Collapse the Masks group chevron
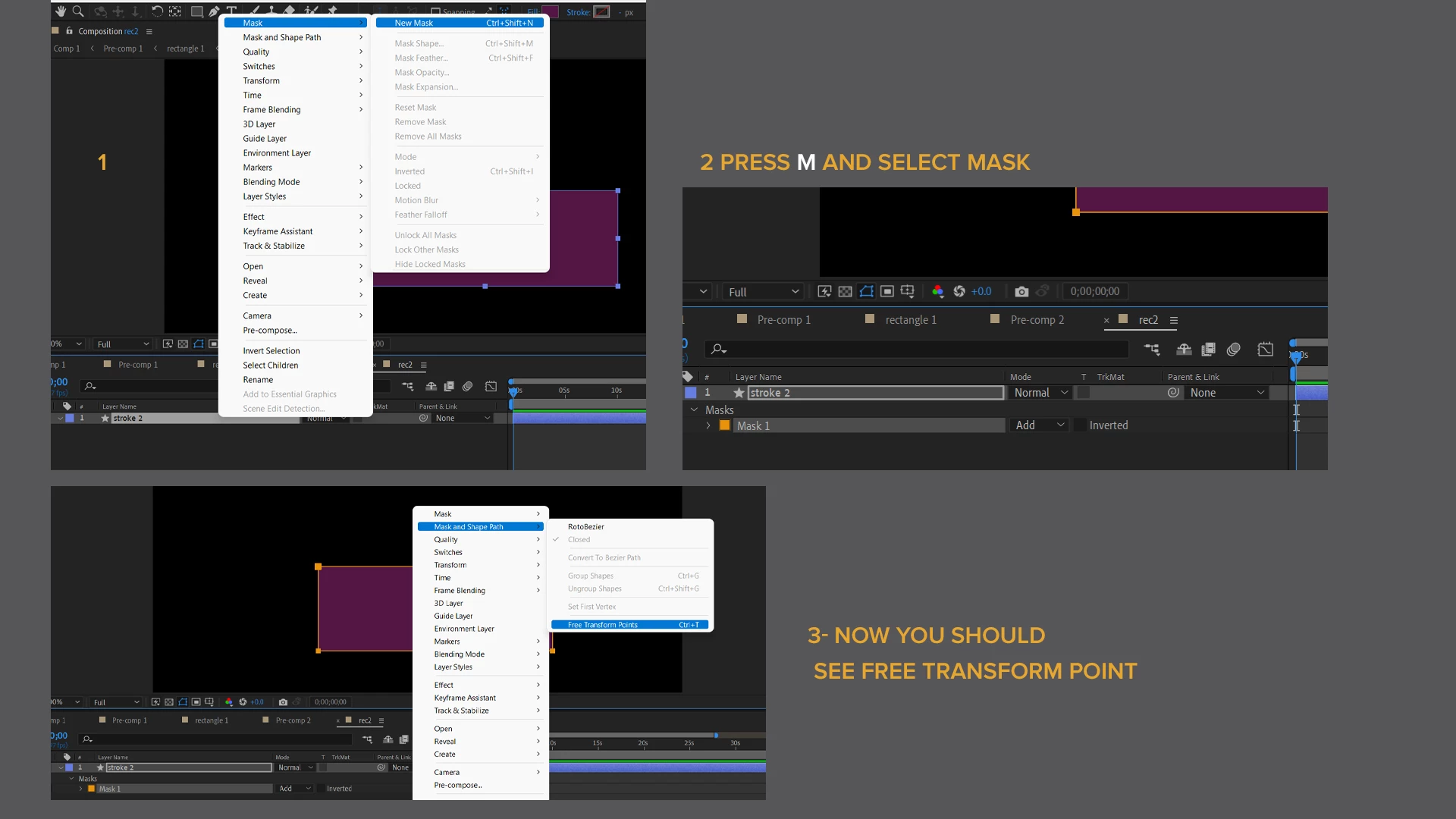 click(694, 409)
